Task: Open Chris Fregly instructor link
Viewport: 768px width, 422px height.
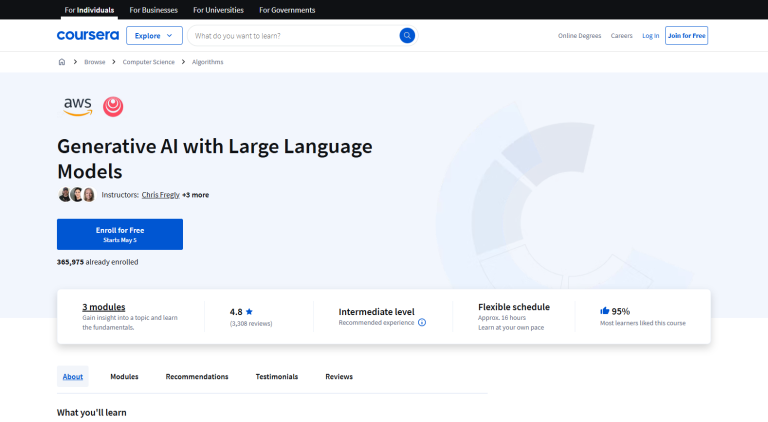Action: coord(161,194)
